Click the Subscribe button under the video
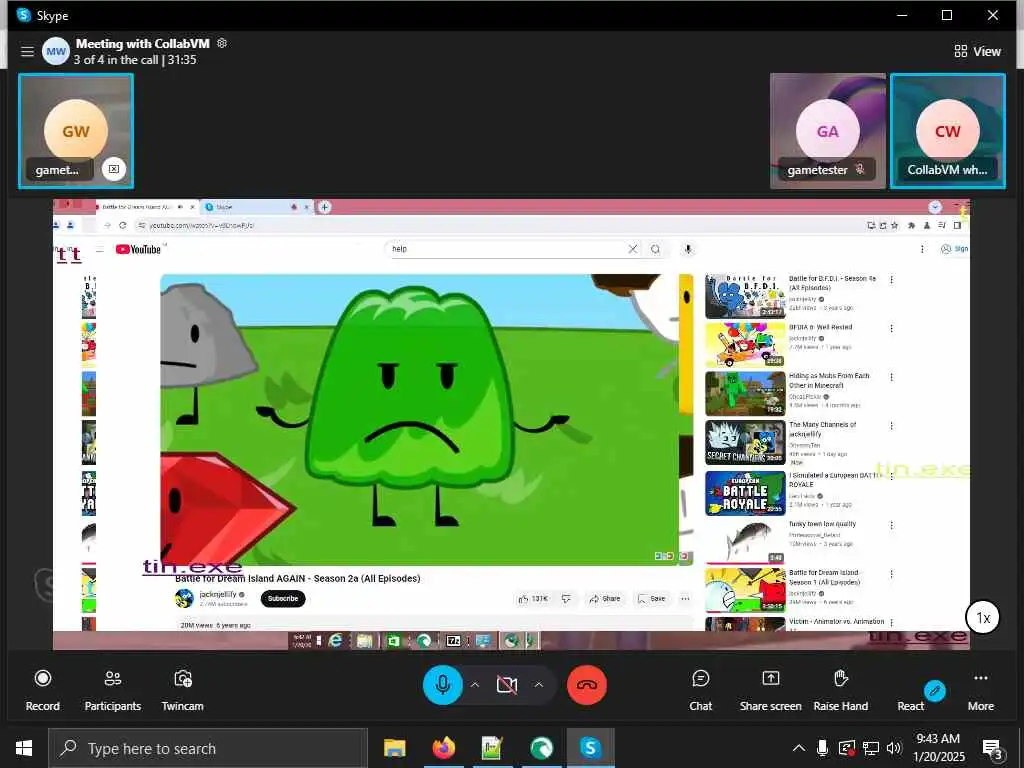 (283, 598)
